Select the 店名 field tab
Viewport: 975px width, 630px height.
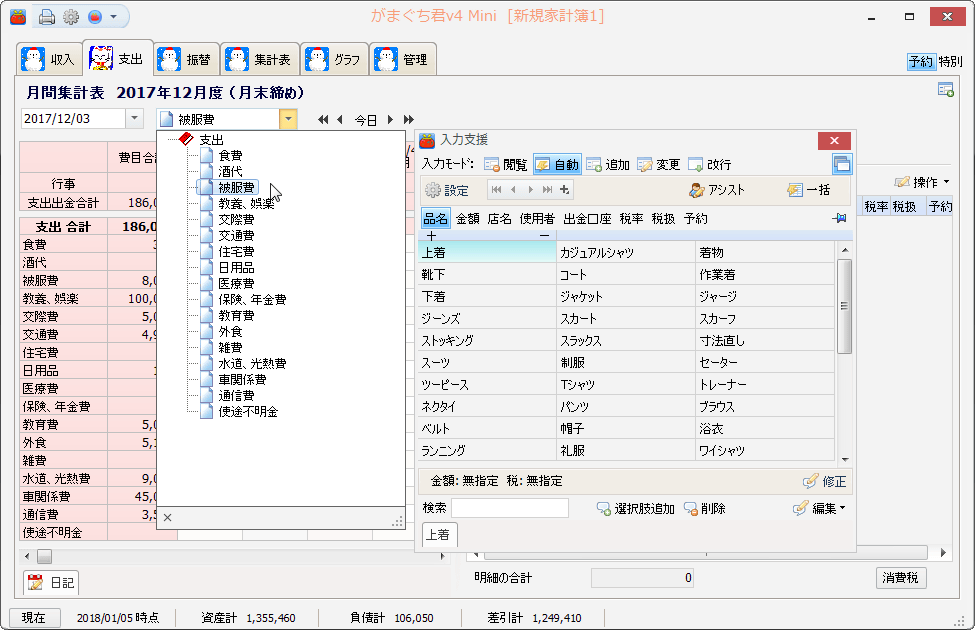coord(499,219)
